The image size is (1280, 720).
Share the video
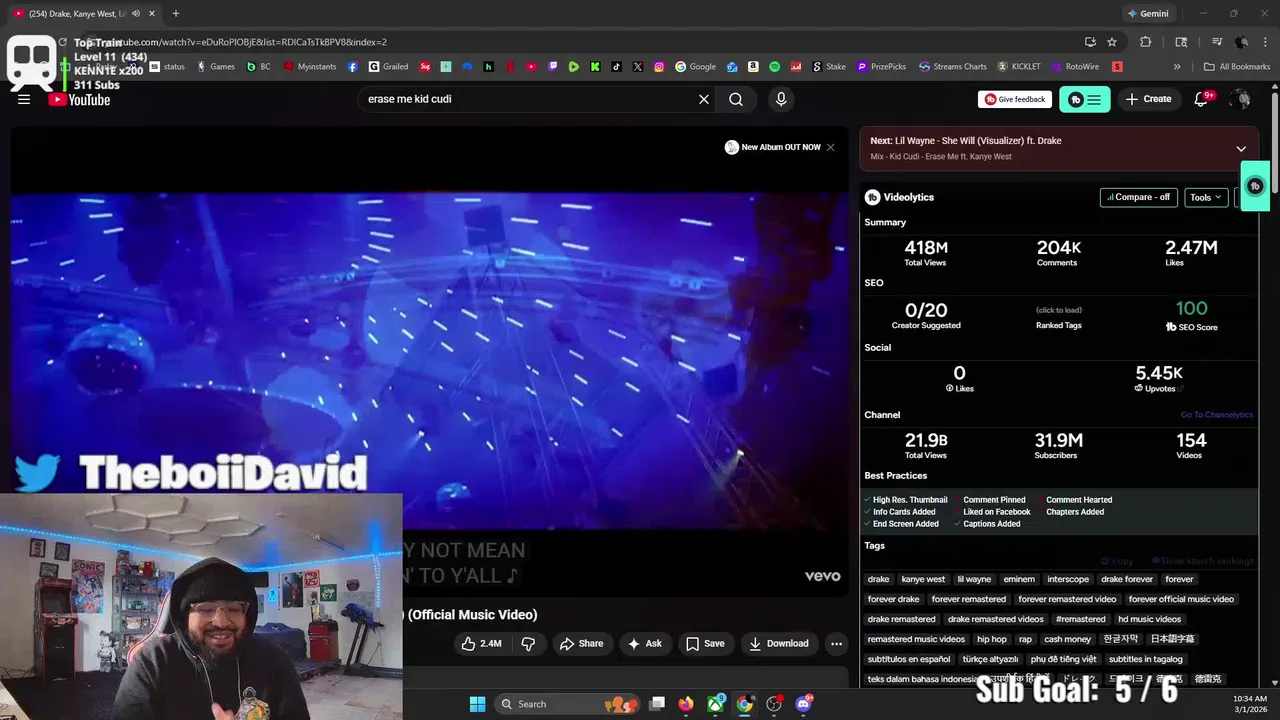pyautogui.click(x=581, y=644)
